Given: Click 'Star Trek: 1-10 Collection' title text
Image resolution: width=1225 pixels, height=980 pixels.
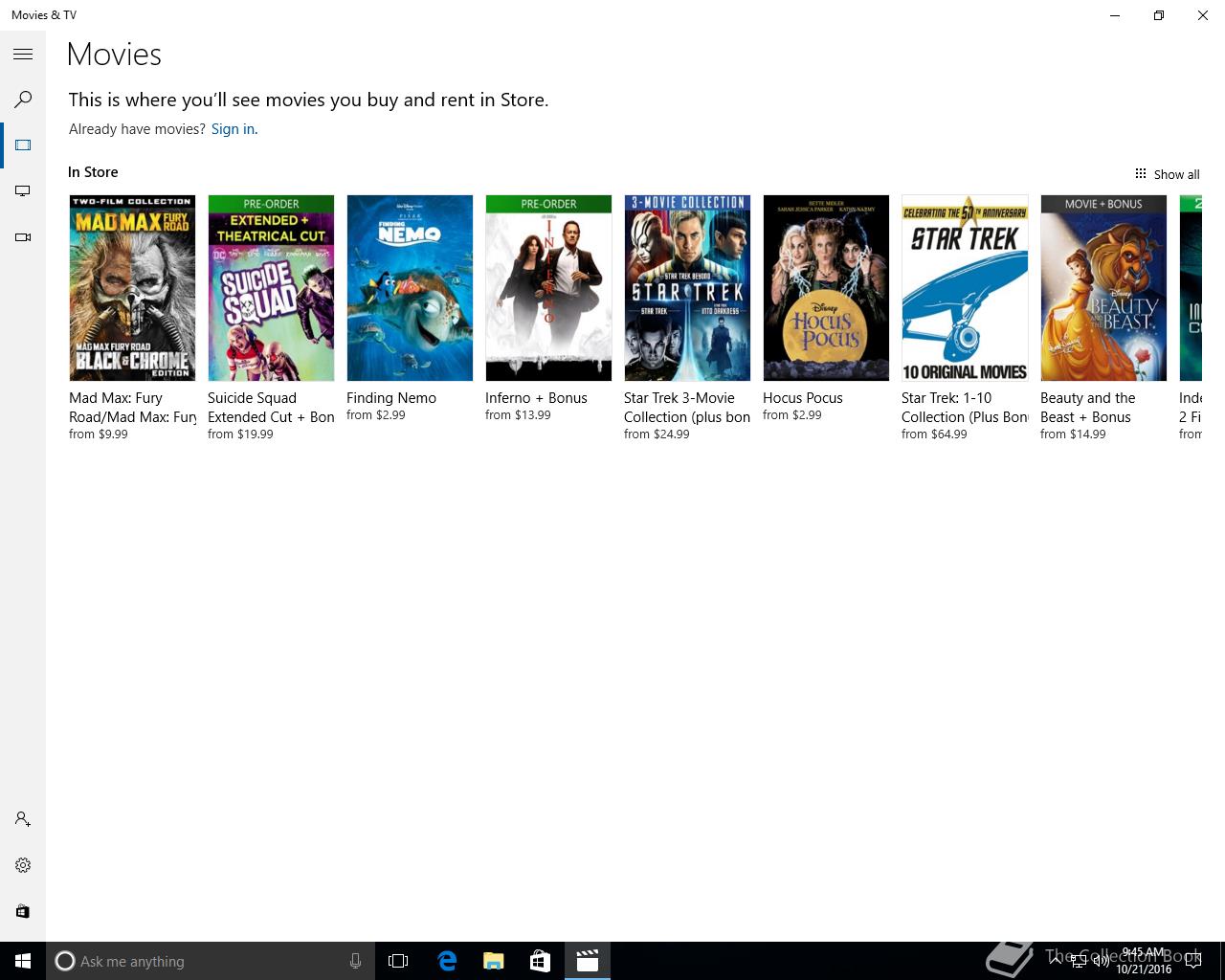Looking at the screenshot, I should pyautogui.click(x=965, y=408).
